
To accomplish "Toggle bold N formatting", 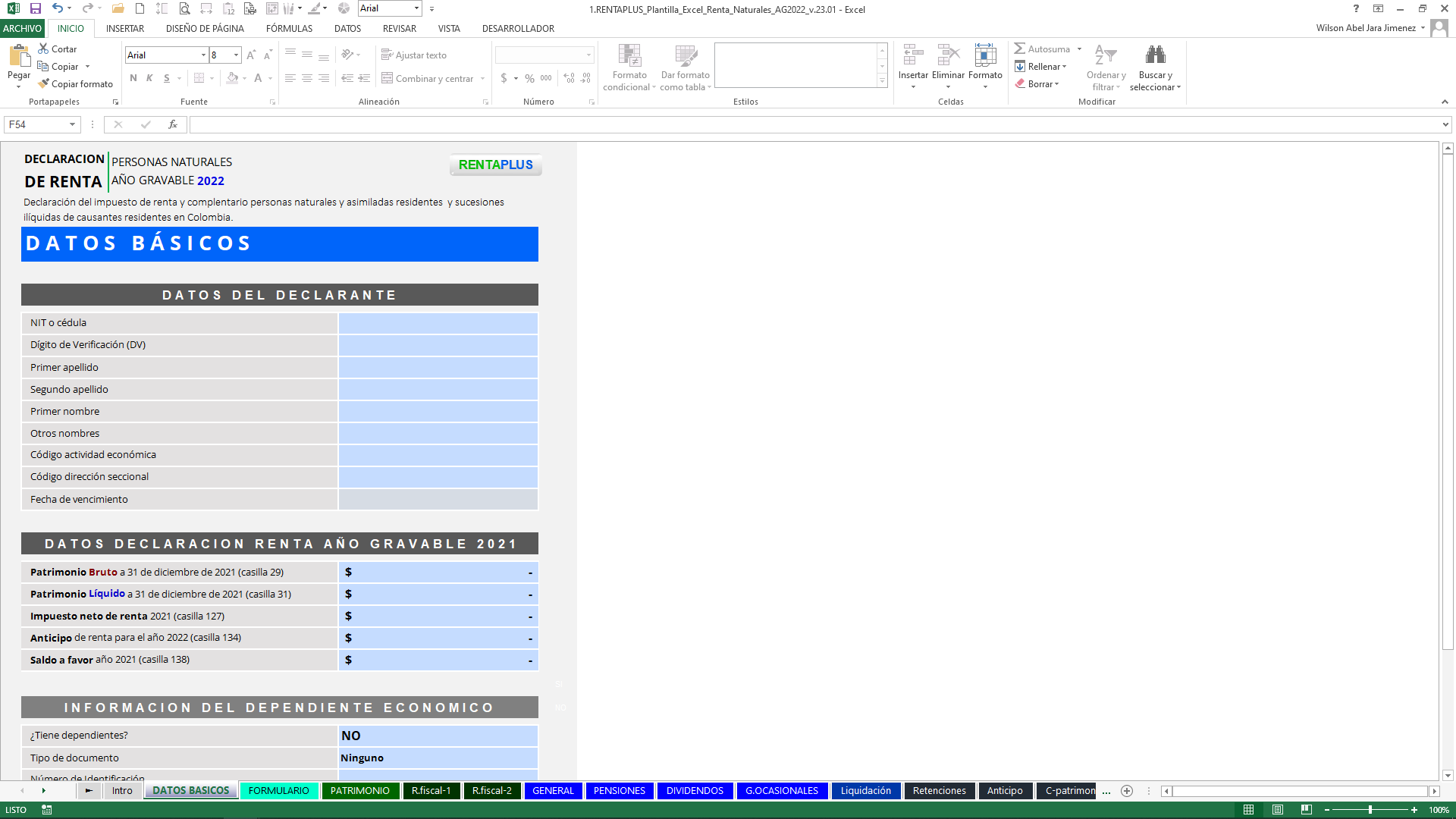I will point(133,78).
